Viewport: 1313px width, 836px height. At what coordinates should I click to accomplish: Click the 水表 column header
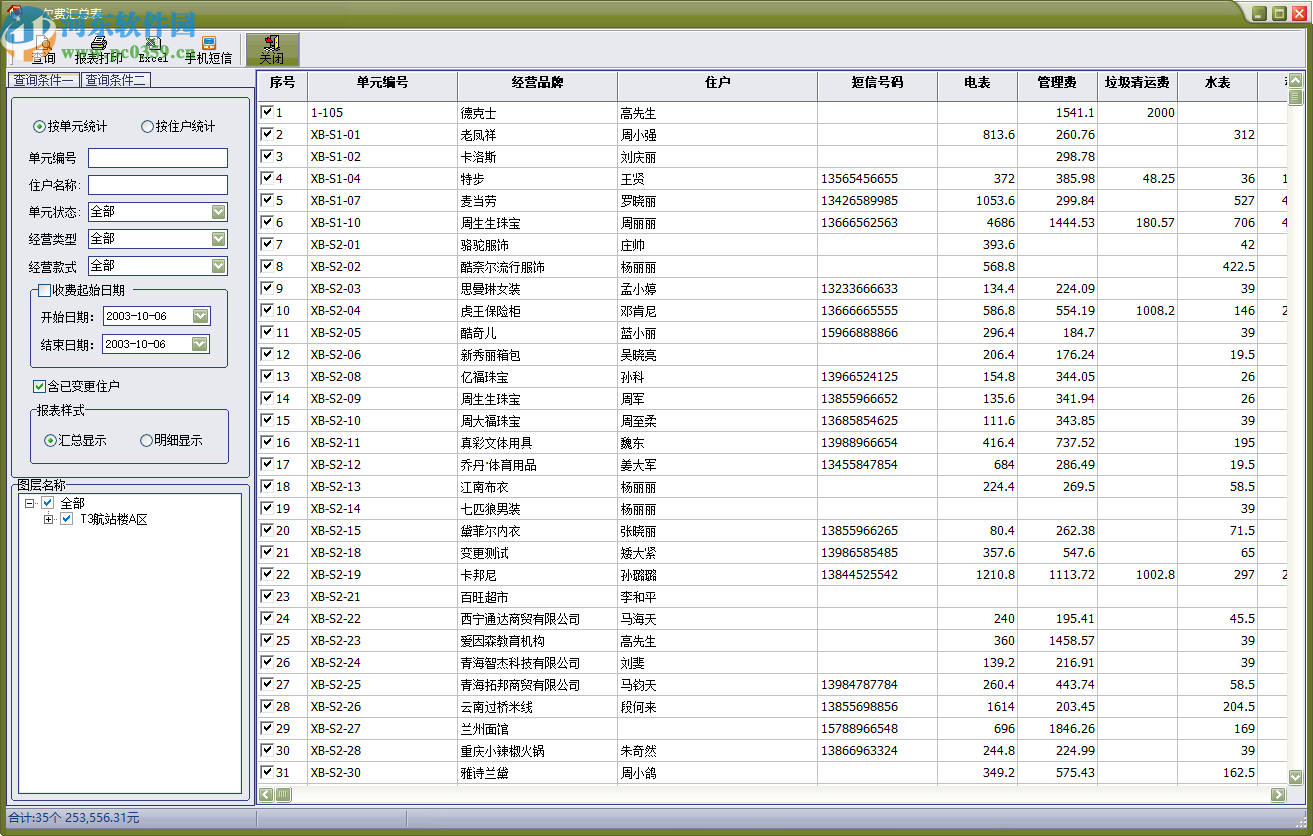tap(1218, 85)
